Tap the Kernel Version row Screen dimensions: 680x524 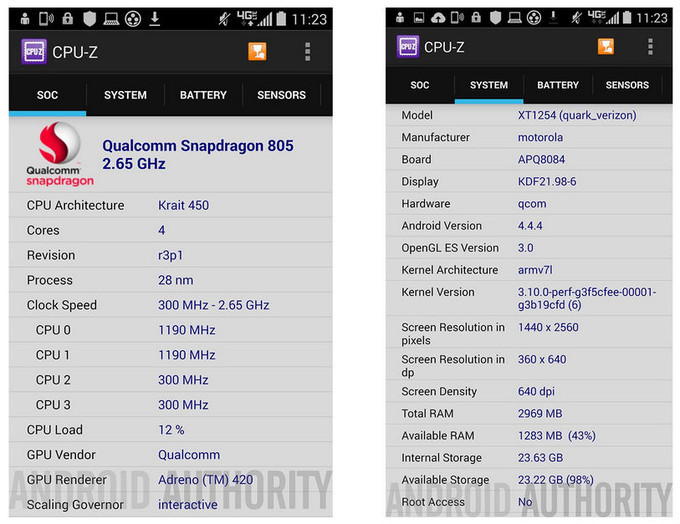527,298
